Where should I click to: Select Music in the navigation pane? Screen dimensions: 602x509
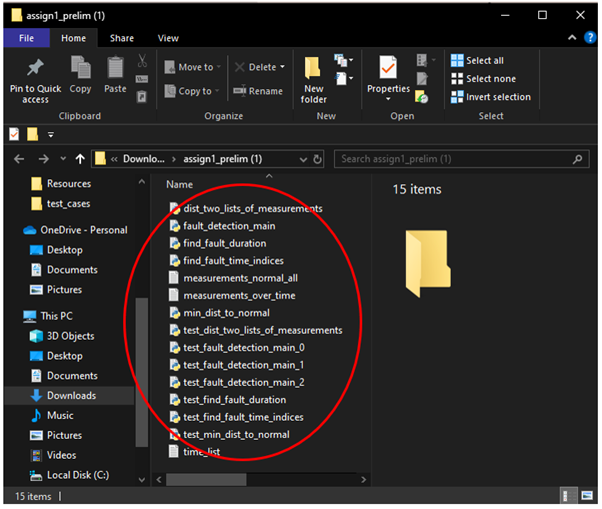coord(52,415)
